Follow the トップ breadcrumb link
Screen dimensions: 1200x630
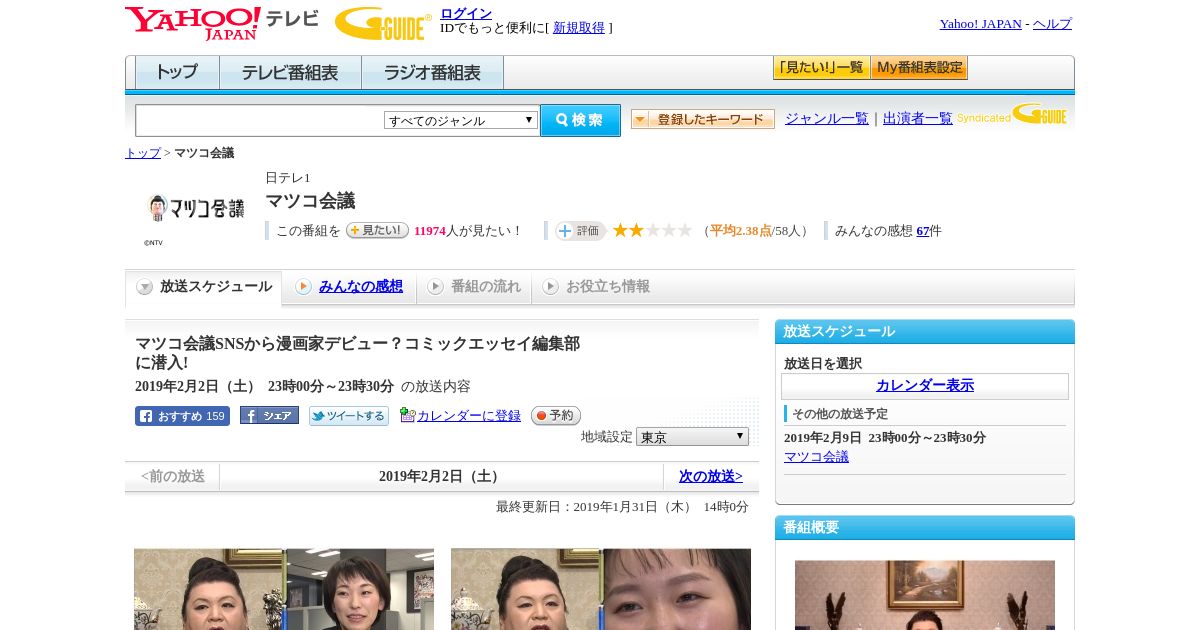(x=143, y=153)
